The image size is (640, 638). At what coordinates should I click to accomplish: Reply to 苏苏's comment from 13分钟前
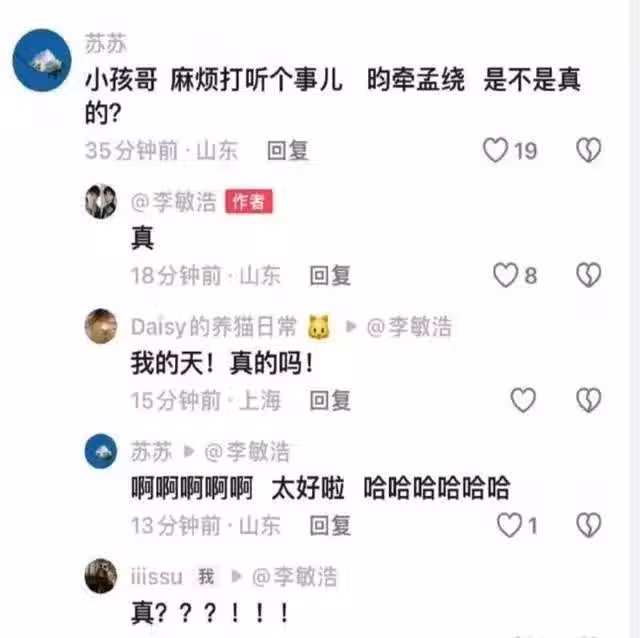pos(330,525)
